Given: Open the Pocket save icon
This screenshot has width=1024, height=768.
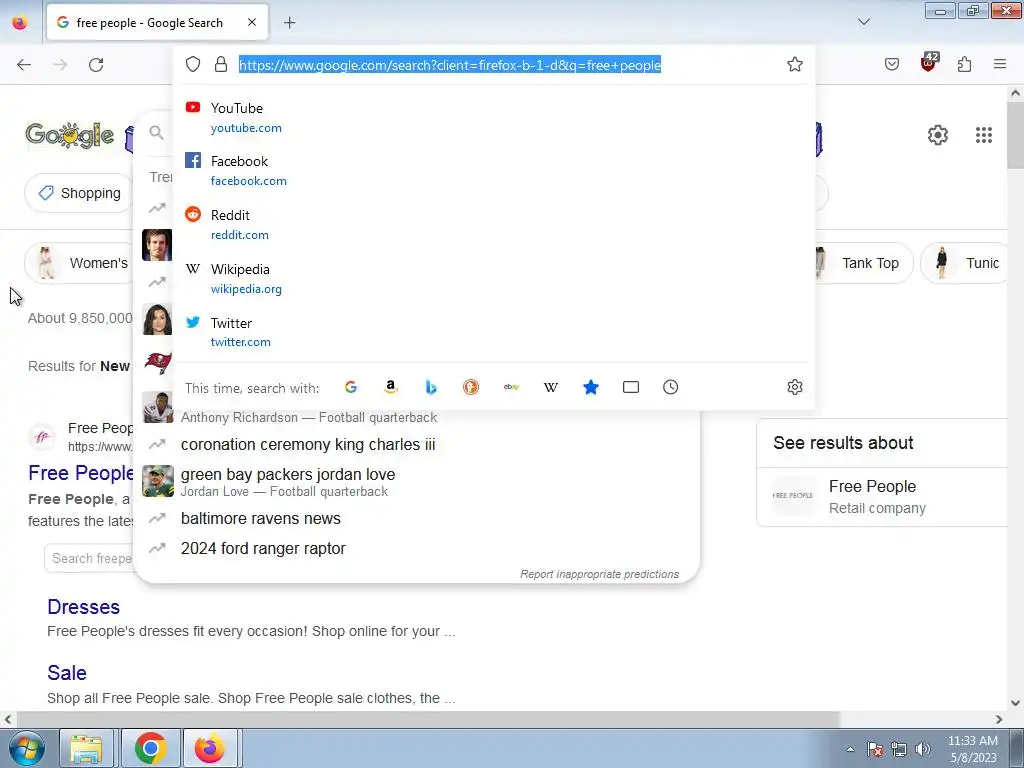Looking at the screenshot, I should [x=891, y=64].
